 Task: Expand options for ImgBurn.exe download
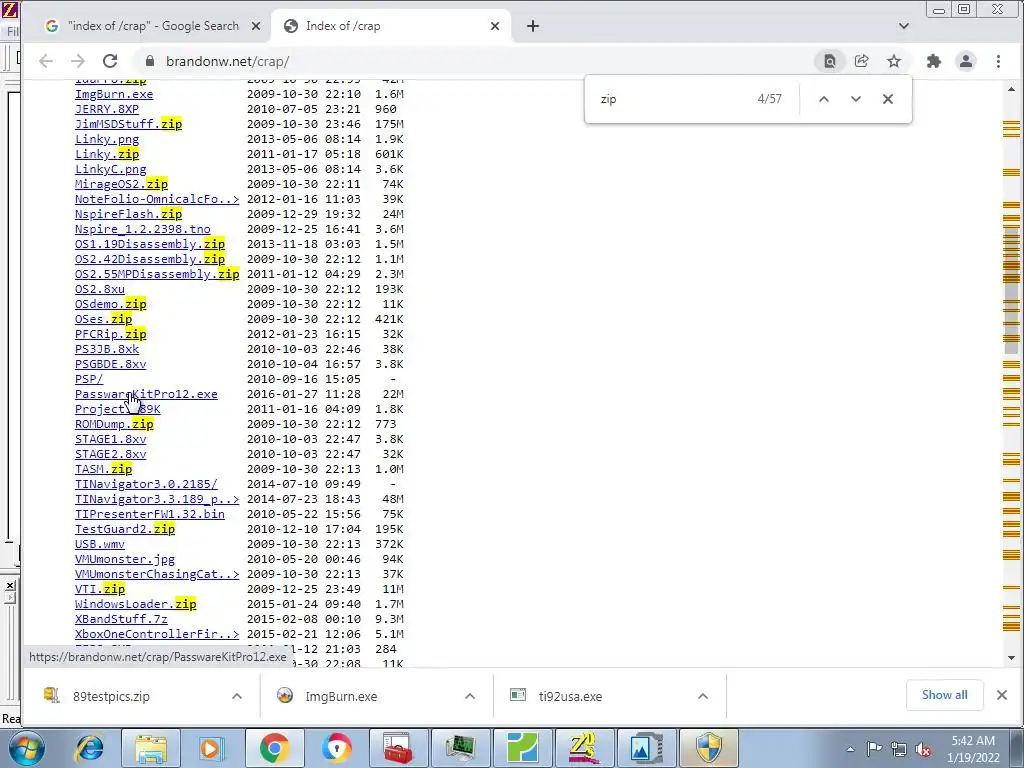tap(470, 696)
